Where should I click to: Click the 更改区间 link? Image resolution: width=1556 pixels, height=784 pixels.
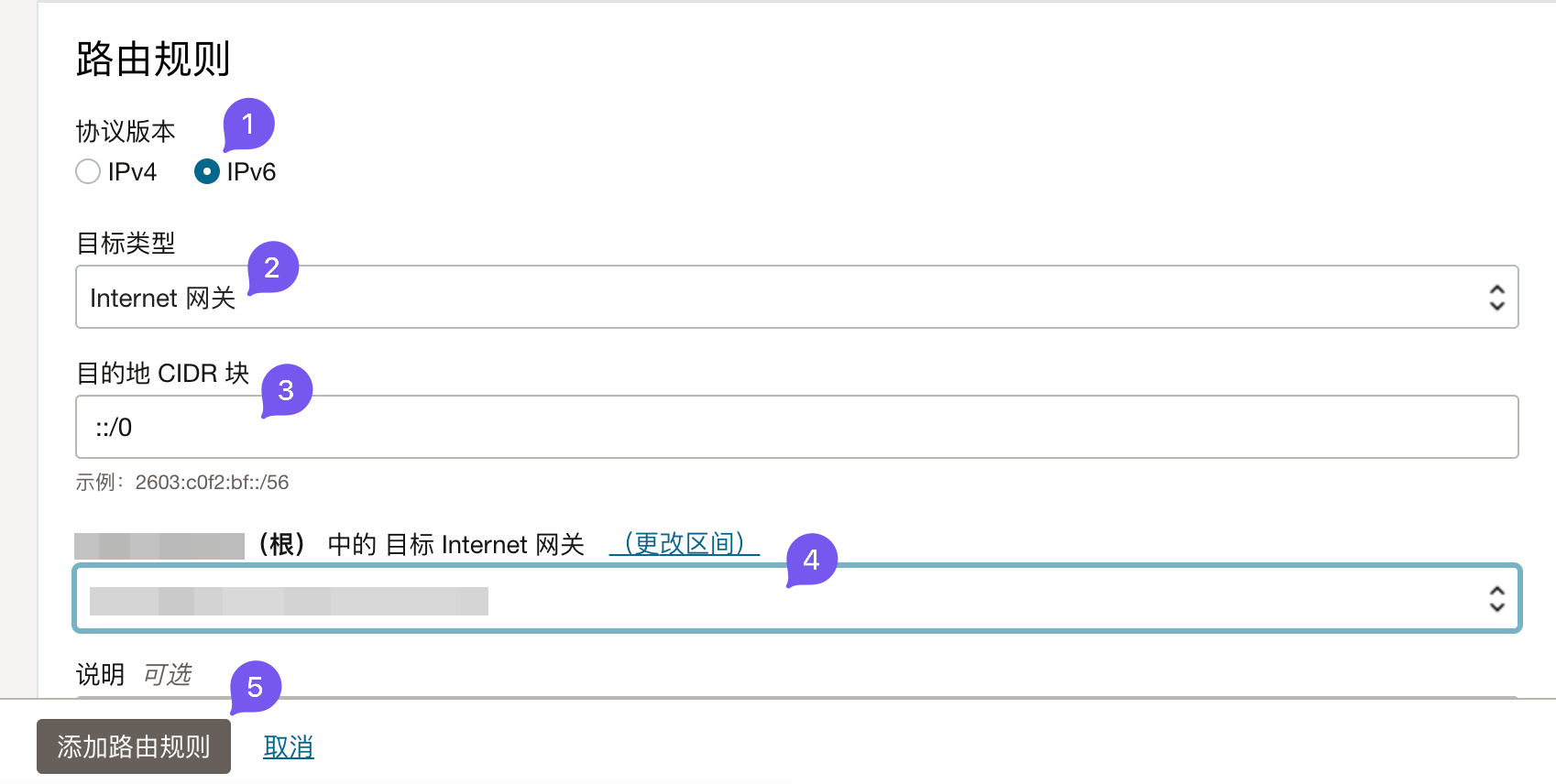(x=684, y=544)
